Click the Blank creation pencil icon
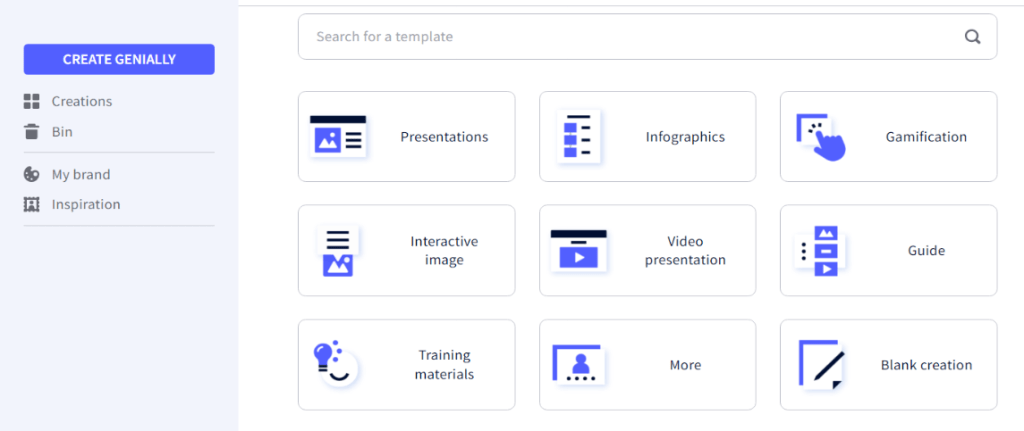 click(822, 365)
